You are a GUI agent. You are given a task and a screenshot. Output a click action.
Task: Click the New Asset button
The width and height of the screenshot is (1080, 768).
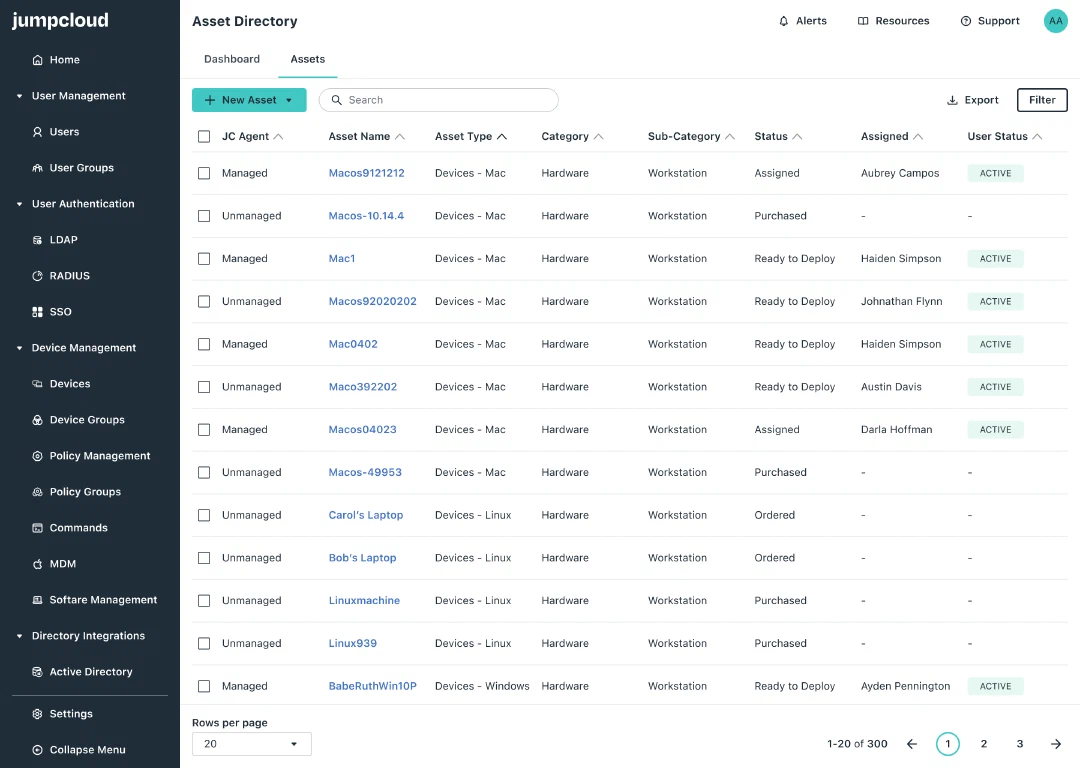249,100
